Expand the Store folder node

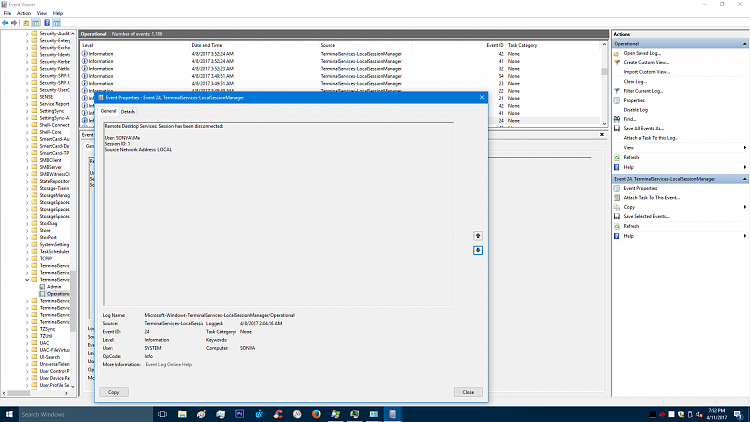[x=27, y=231]
